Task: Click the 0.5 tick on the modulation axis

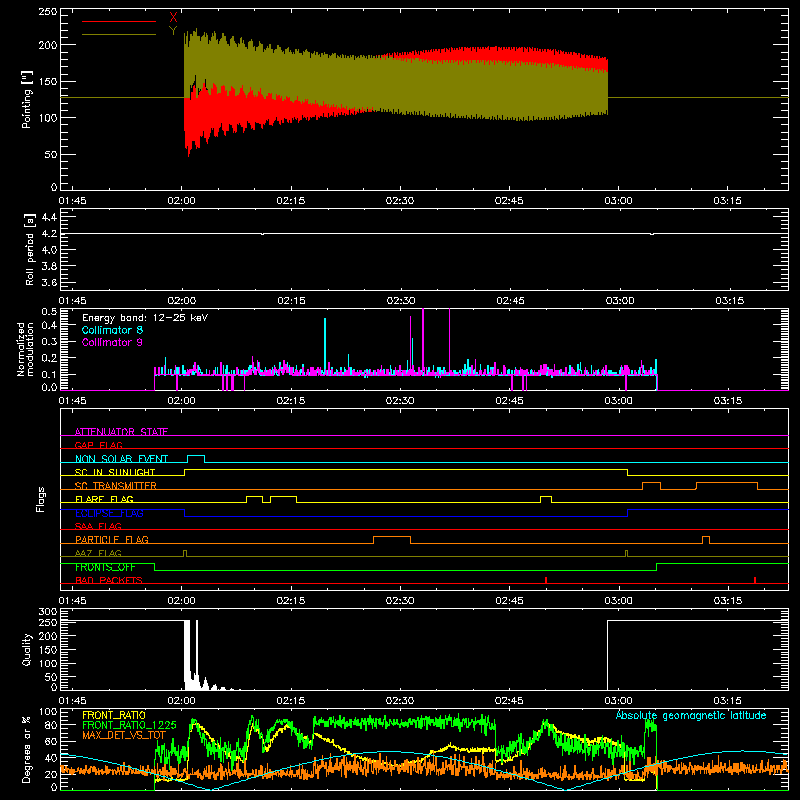Action: pos(49,312)
